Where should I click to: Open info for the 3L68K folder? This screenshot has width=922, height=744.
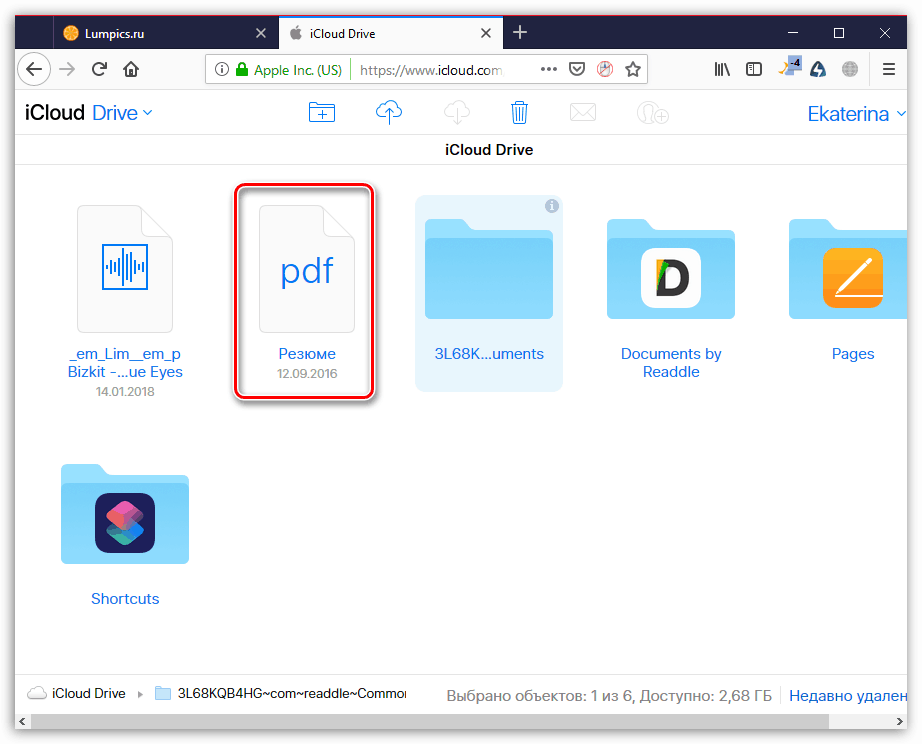(552, 206)
